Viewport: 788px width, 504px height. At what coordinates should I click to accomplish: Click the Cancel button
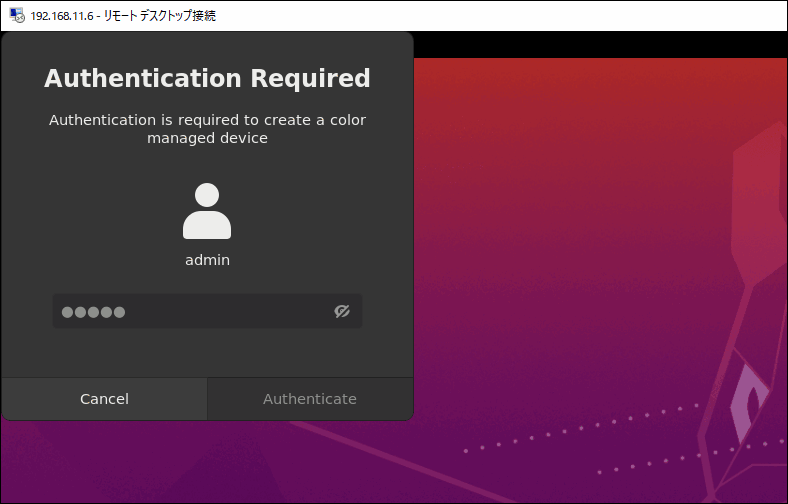coord(105,399)
